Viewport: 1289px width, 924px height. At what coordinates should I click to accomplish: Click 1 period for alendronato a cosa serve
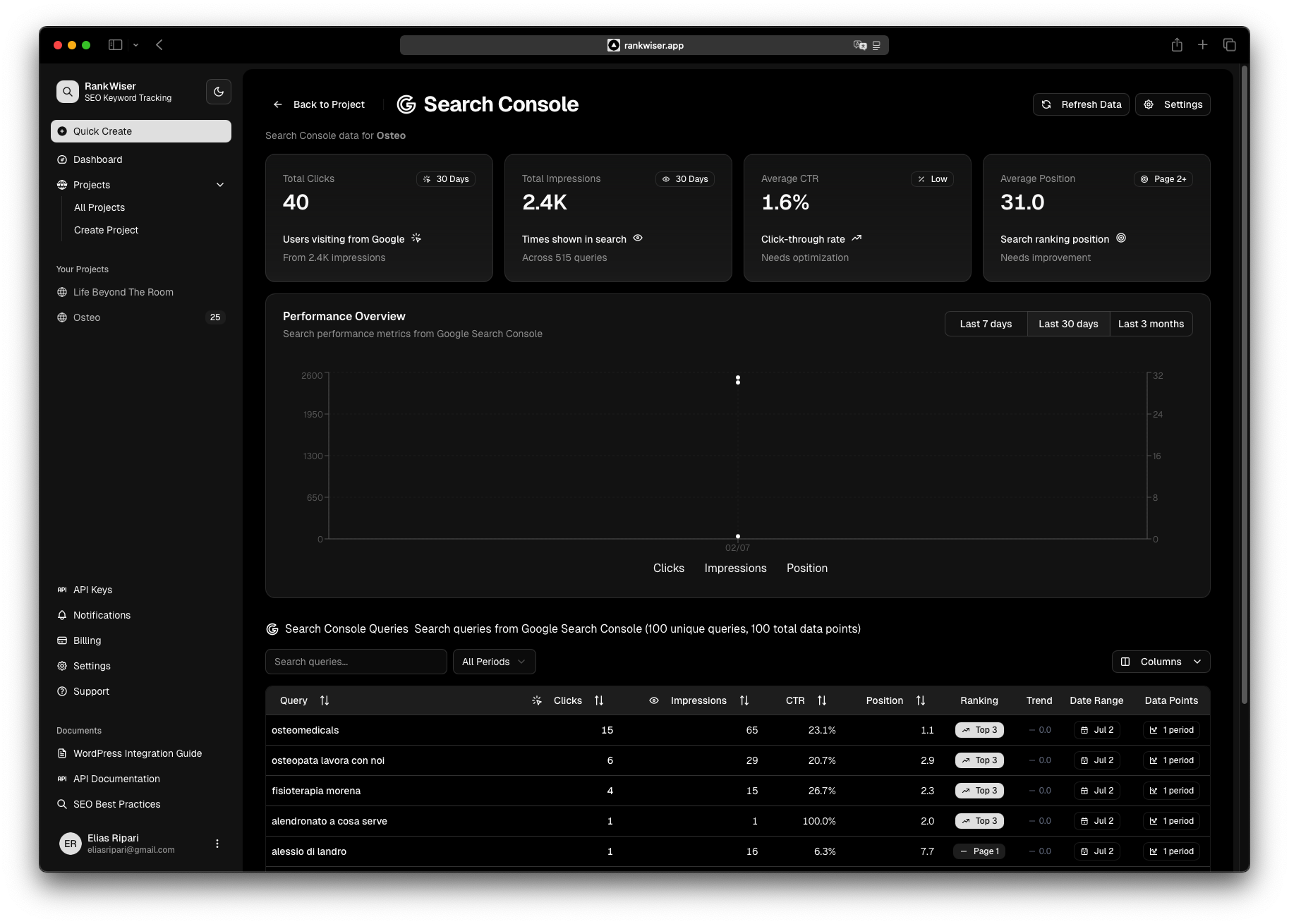click(1171, 821)
